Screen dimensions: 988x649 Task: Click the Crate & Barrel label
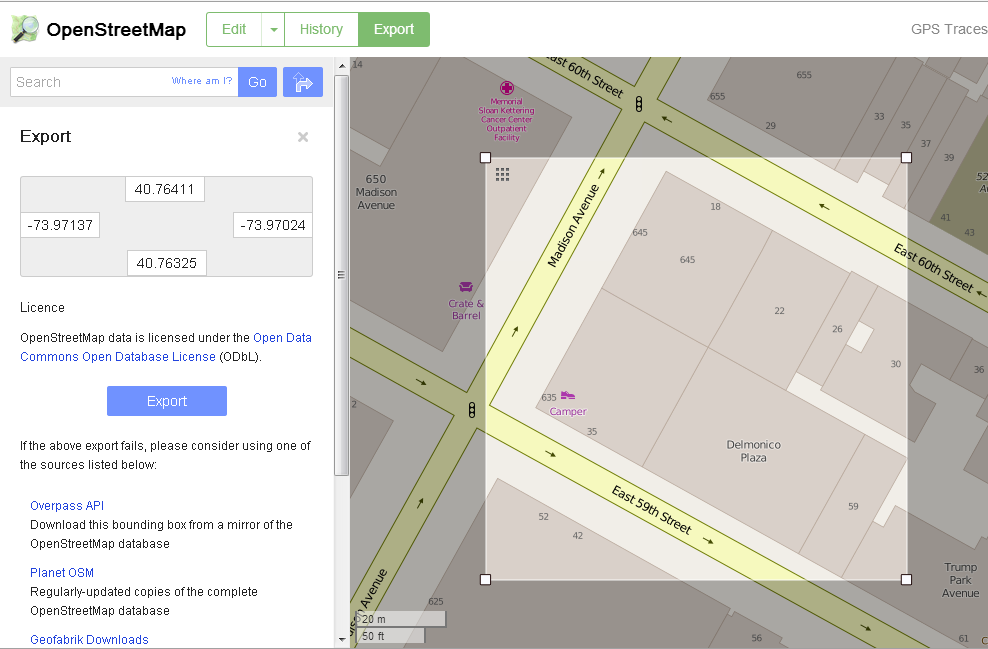(x=466, y=309)
